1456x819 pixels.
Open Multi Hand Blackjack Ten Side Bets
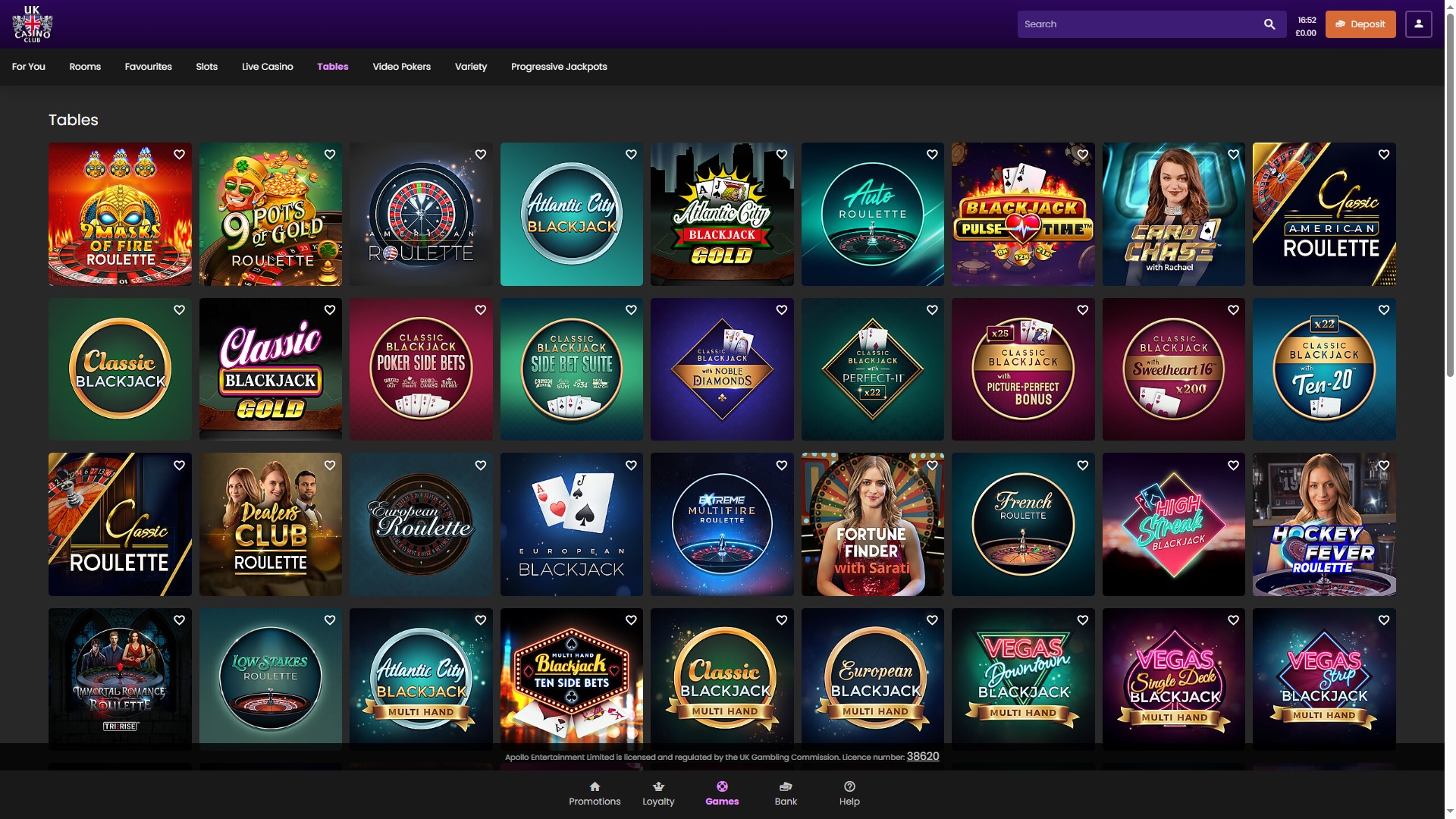pos(572,679)
